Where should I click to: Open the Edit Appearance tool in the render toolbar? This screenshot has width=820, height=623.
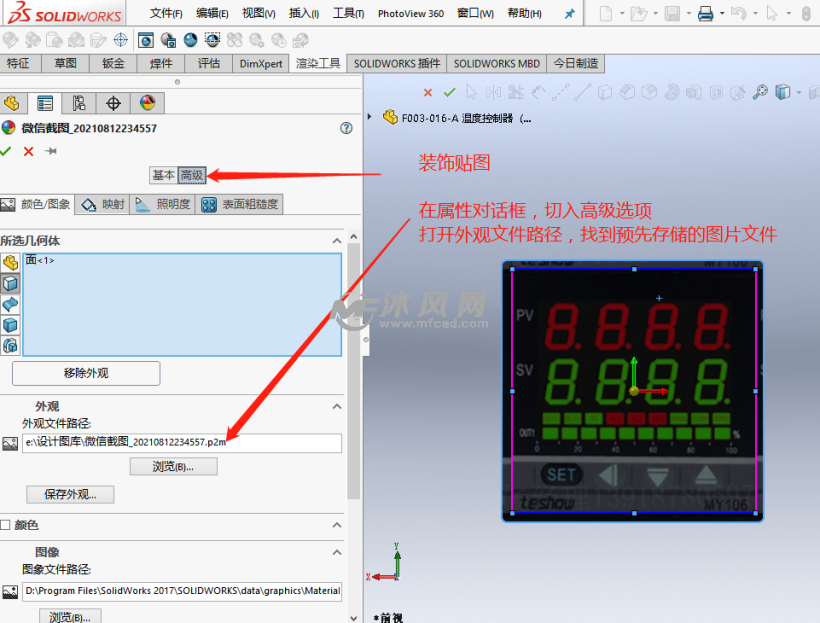coord(10,40)
